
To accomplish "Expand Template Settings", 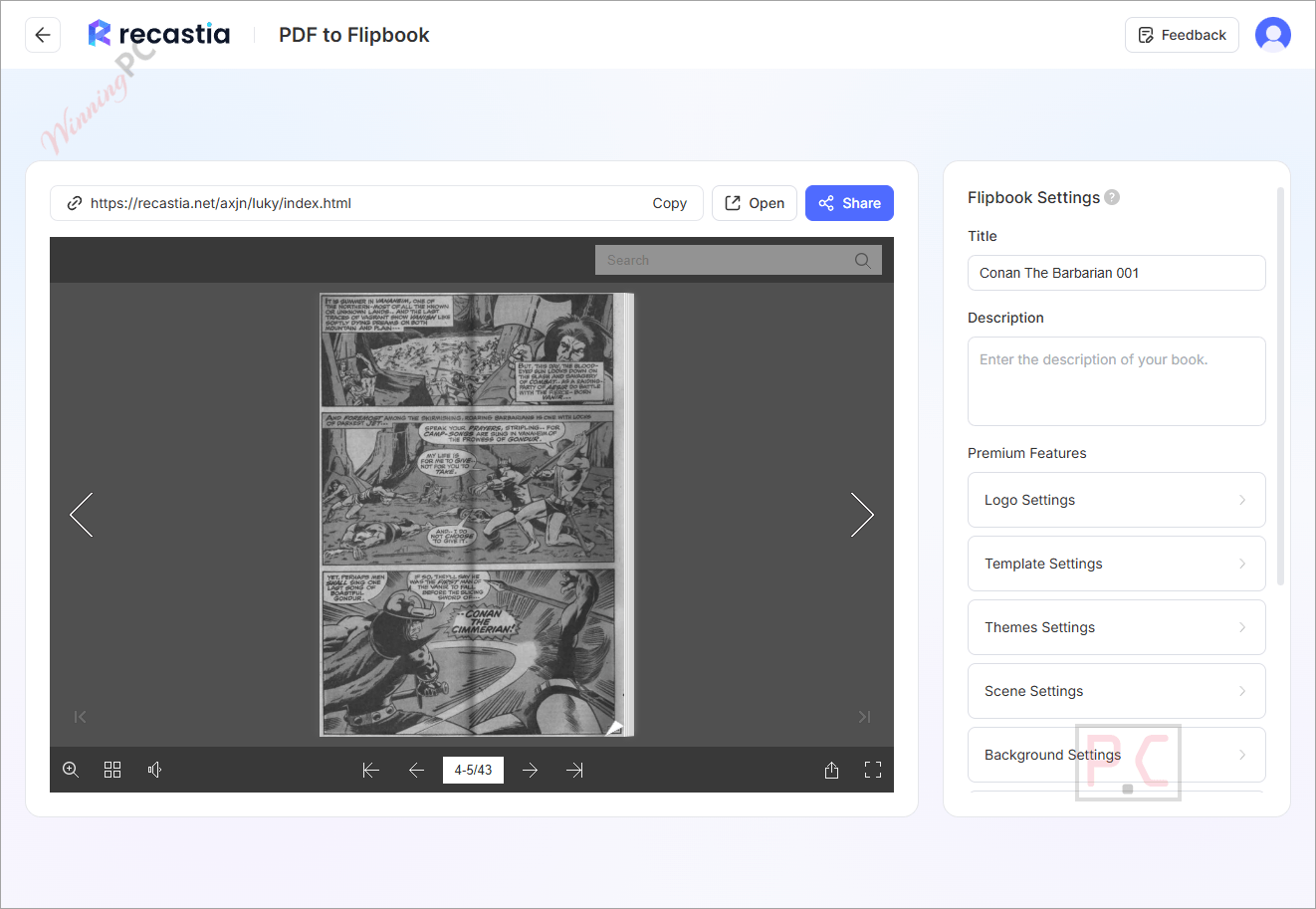I will [x=1117, y=564].
